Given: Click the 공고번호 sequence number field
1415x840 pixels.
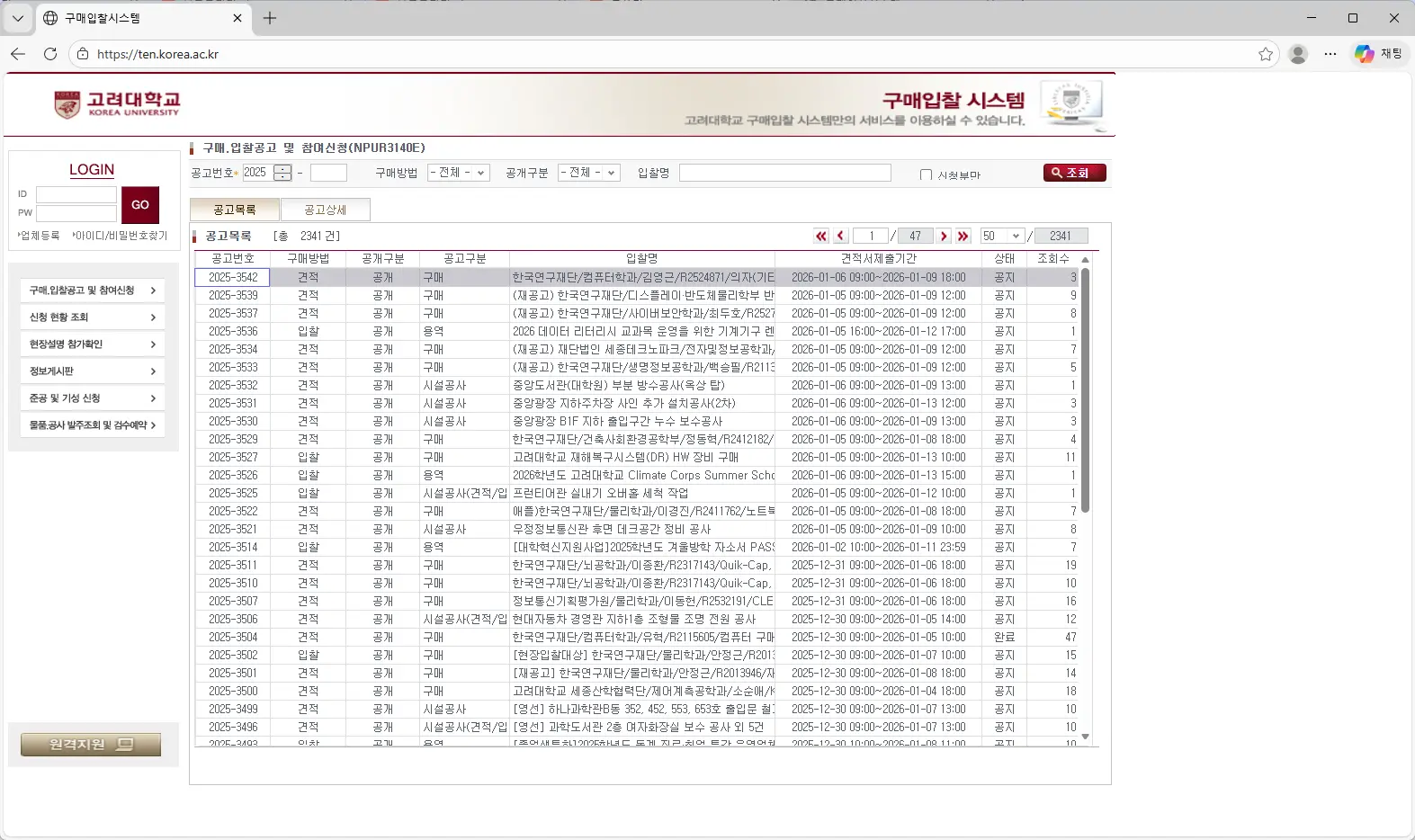Looking at the screenshot, I should coord(328,173).
